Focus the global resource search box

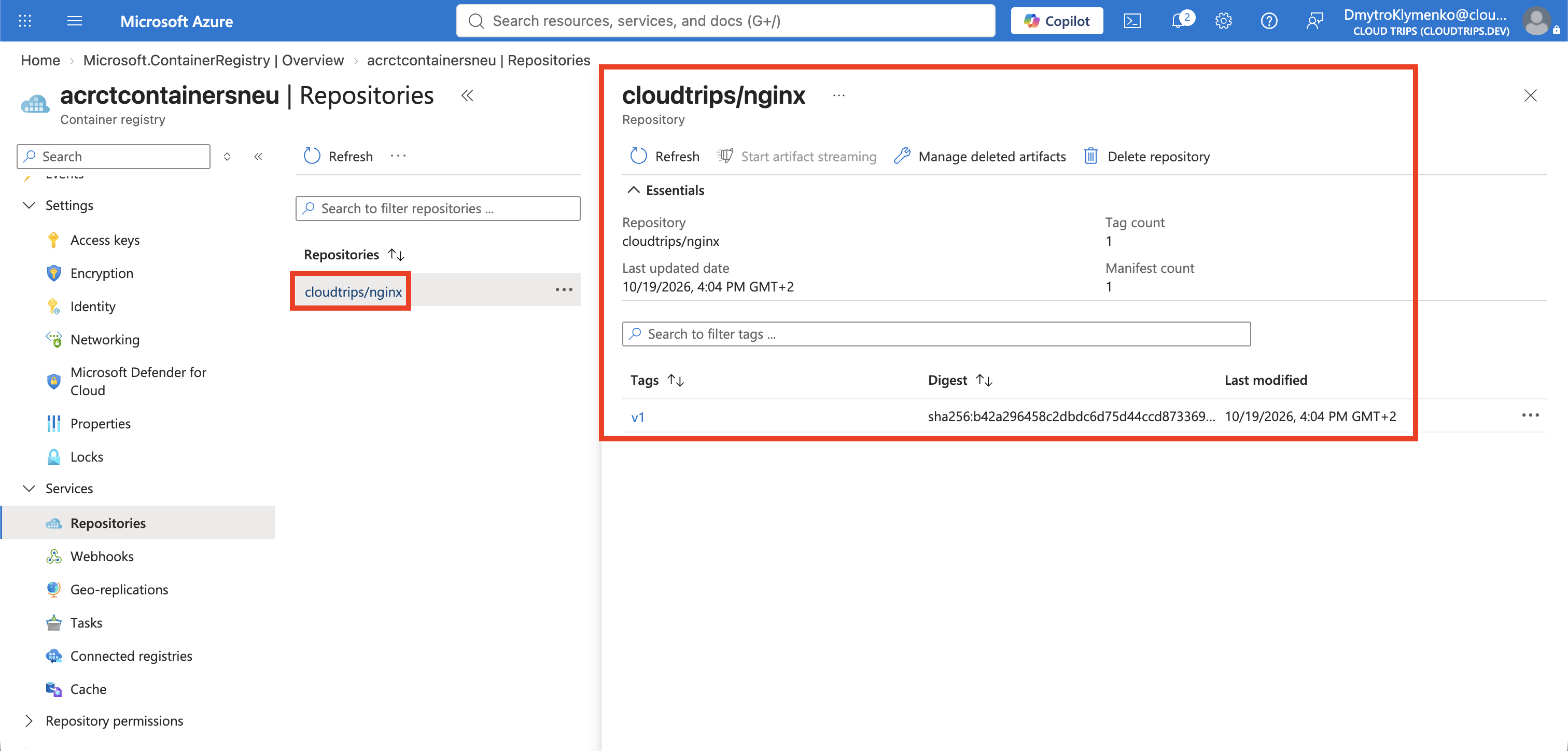point(725,21)
